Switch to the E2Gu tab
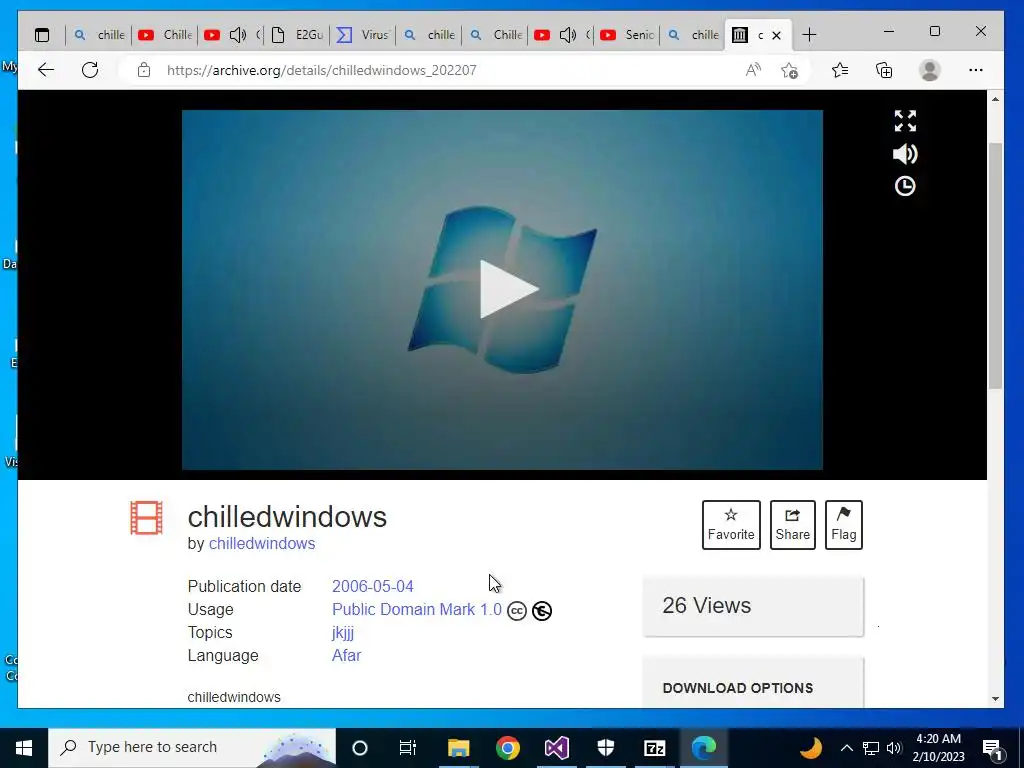The image size is (1024, 768). click(x=297, y=35)
